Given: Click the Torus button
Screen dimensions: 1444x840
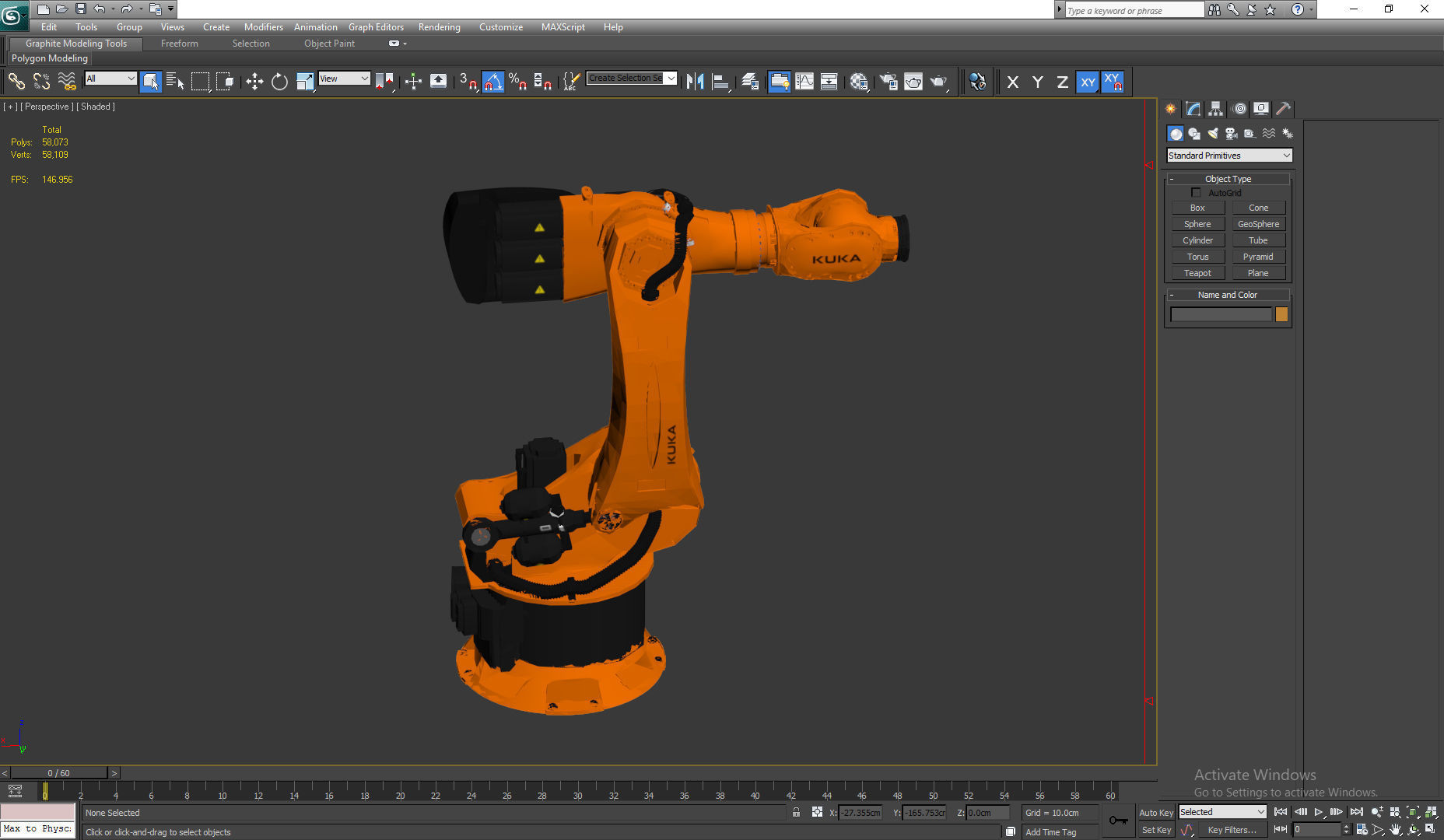Looking at the screenshot, I should click(x=1198, y=257).
